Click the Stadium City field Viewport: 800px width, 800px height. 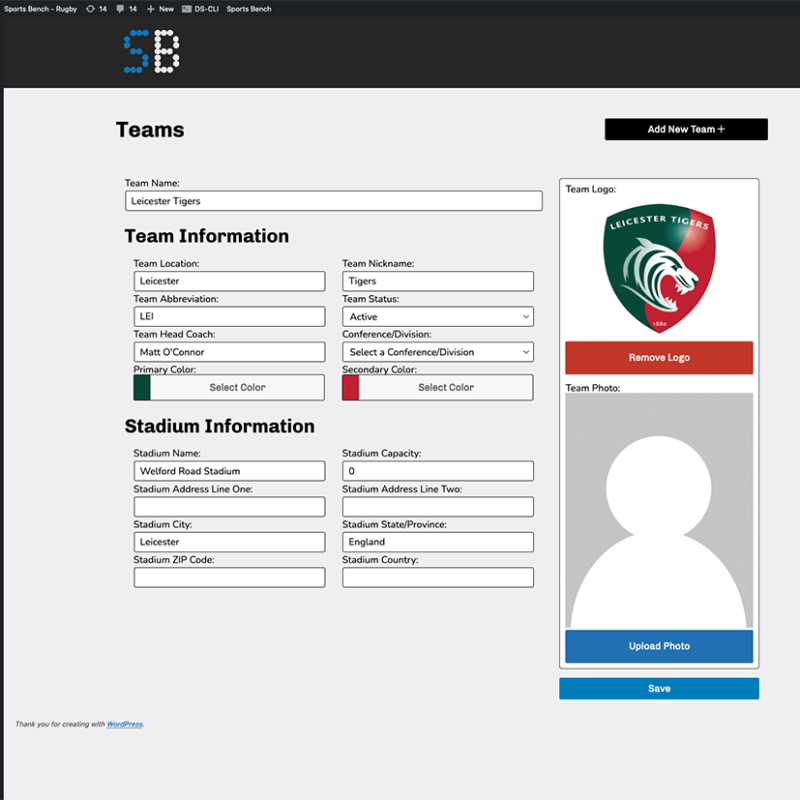coord(229,542)
